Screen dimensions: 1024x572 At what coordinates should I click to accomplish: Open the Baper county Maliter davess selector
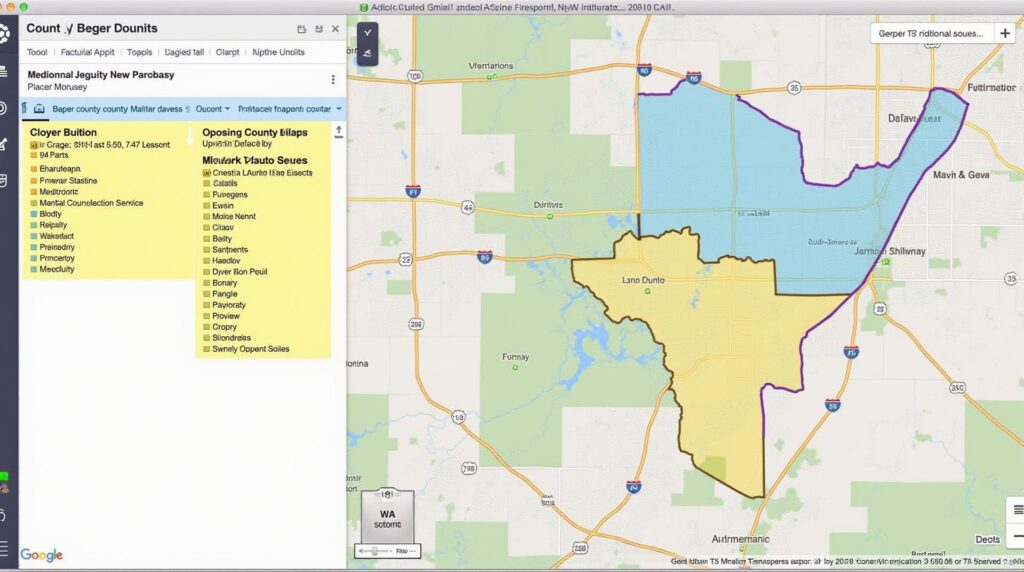pyautogui.click(x=121, y=109)
